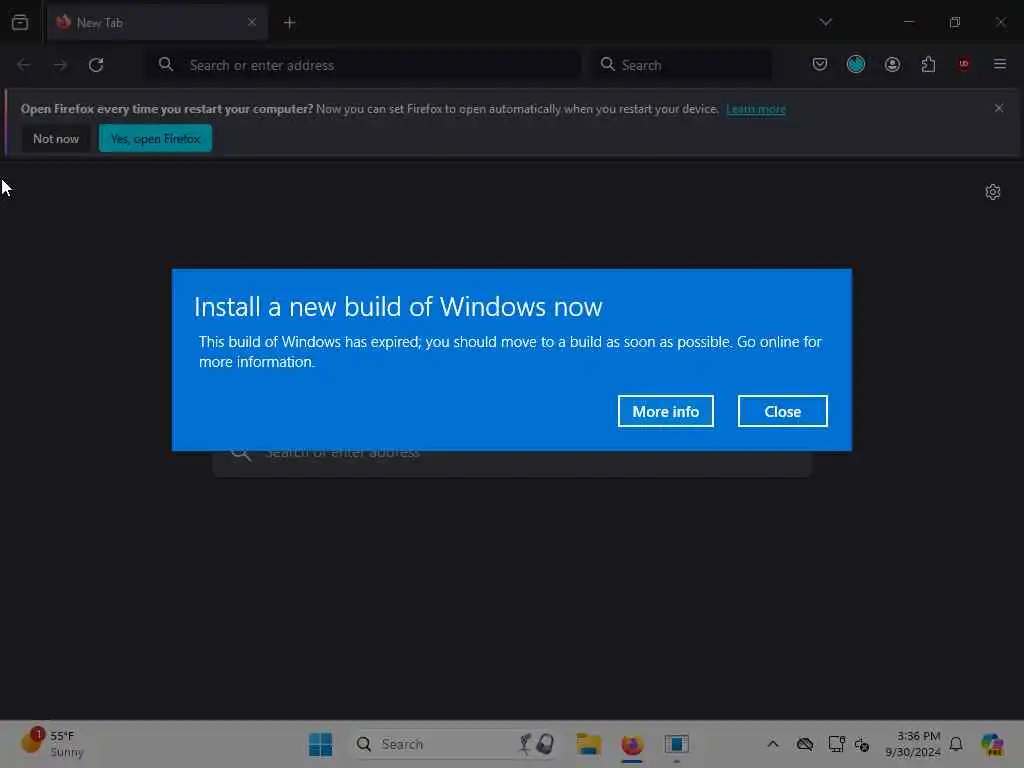Choose Not now in the notification bar
The width and height of the screenshot is (1024, 768).
pyautogui.click(x=56, y=138)
